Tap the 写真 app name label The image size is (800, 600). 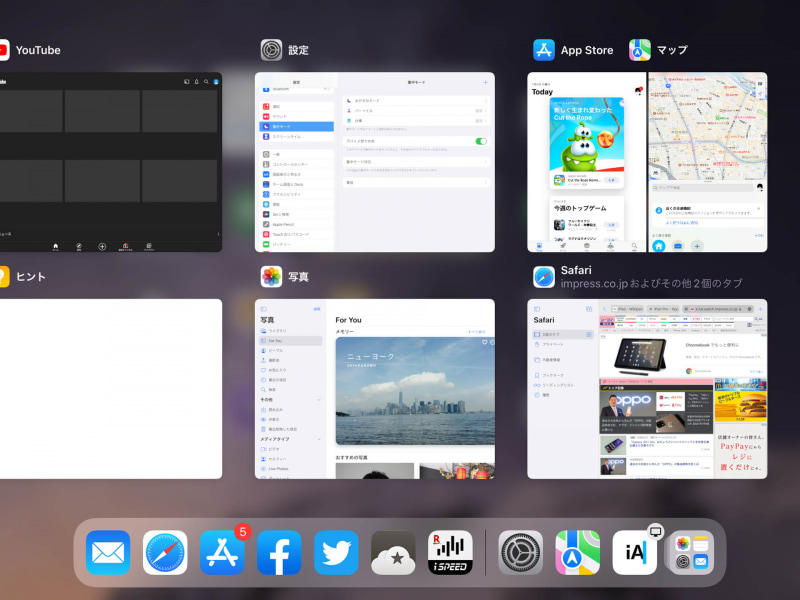point(298,277)
